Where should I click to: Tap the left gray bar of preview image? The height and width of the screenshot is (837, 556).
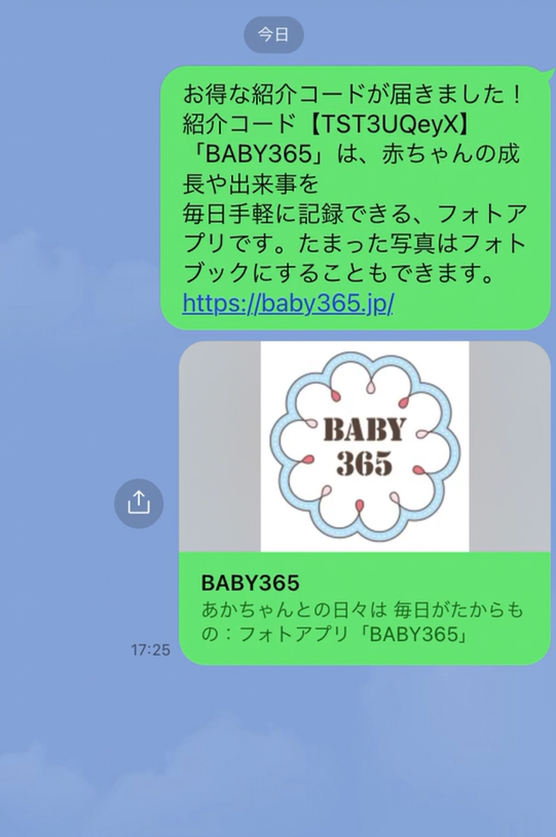219,446
